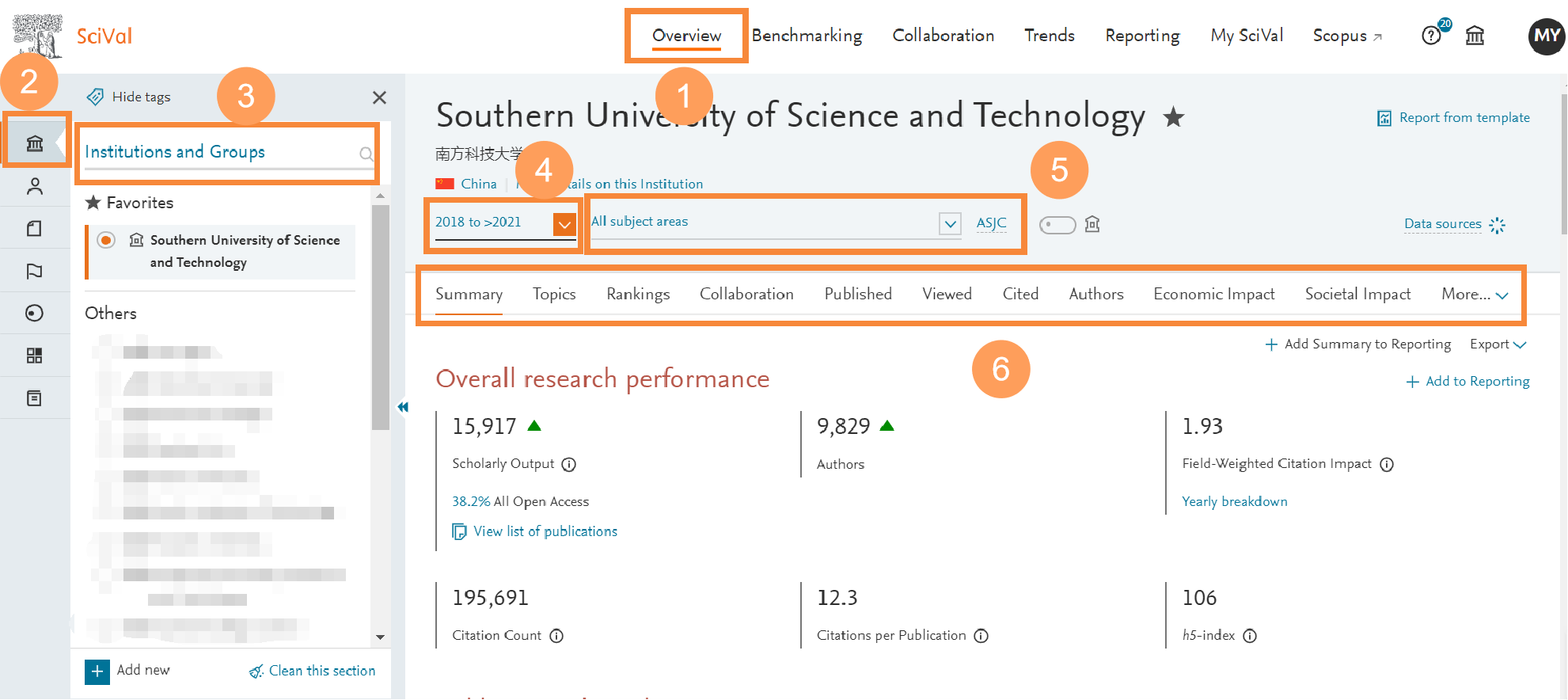The width and height of the screenshot is (1568, 700).
Task: Click the ASJC classification link
Action: [x=991, y=223]
